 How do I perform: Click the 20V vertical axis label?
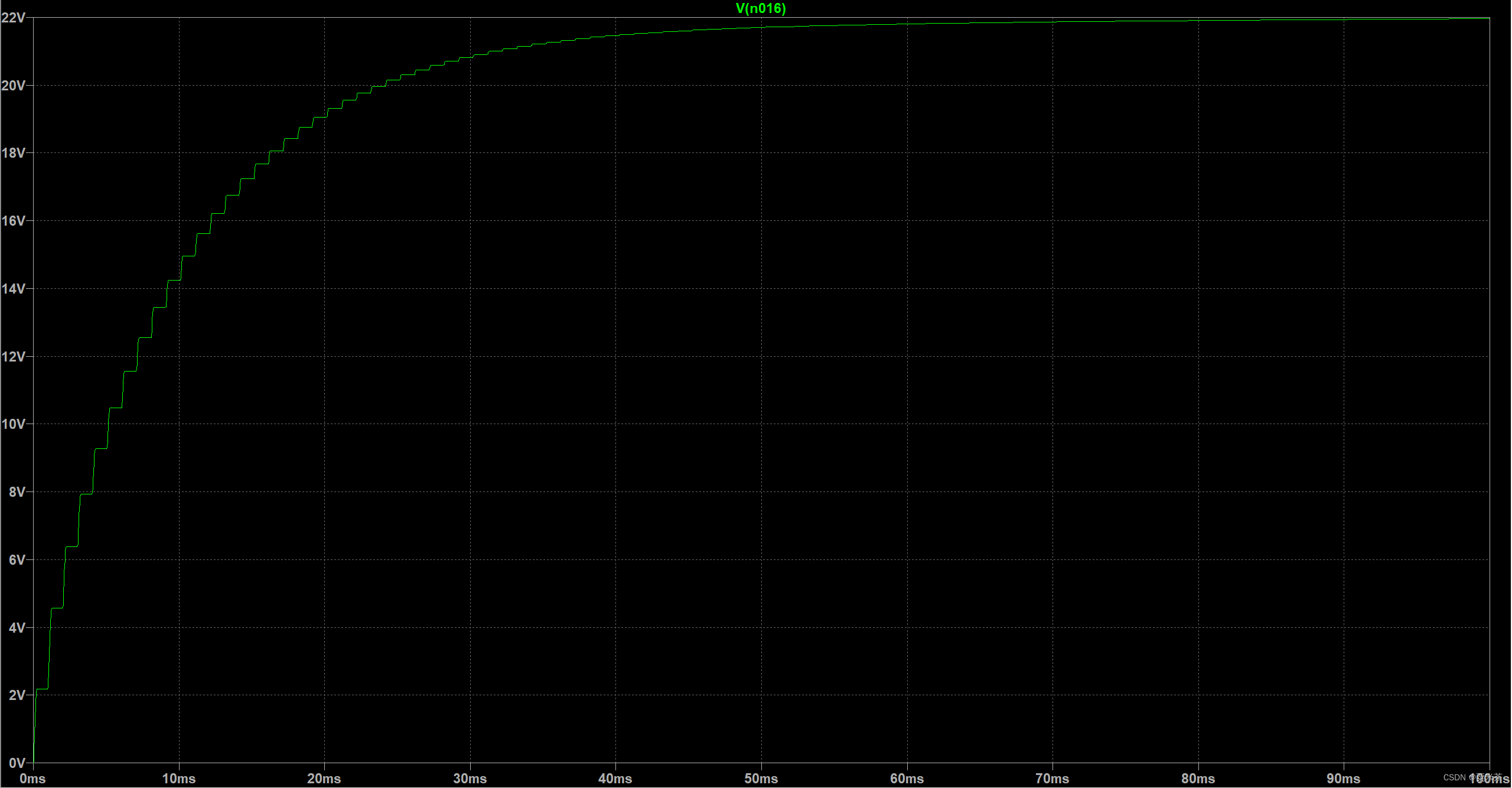click(x=14, y=86)
